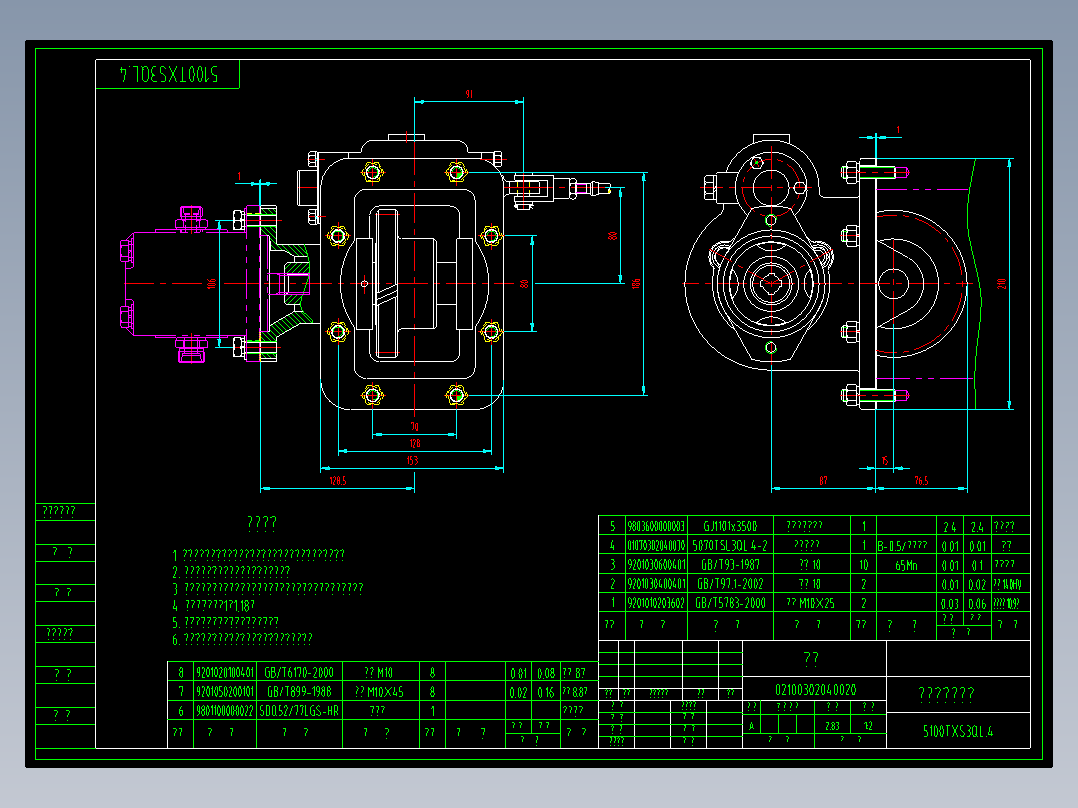Click the part code "9201010203602"
Image resolution: width=1078 pixels, height=808 pixels.
pos(656,603)
